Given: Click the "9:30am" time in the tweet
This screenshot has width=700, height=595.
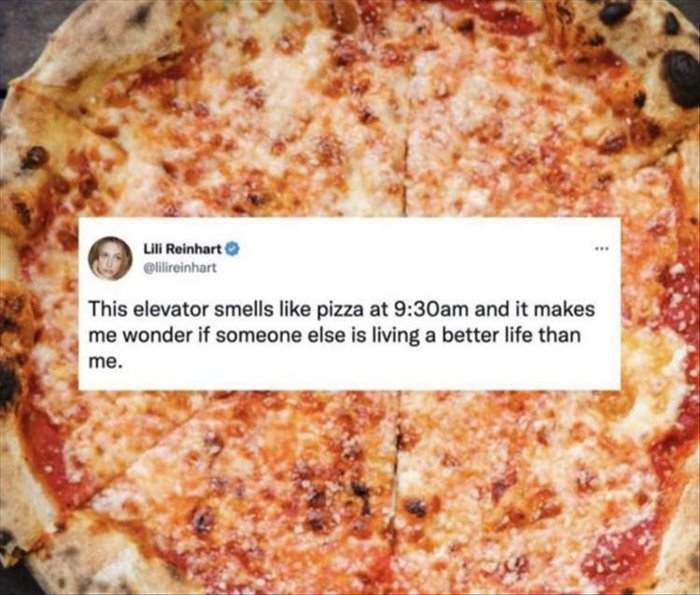Looking at the screenshot, I should coord(432,310).
